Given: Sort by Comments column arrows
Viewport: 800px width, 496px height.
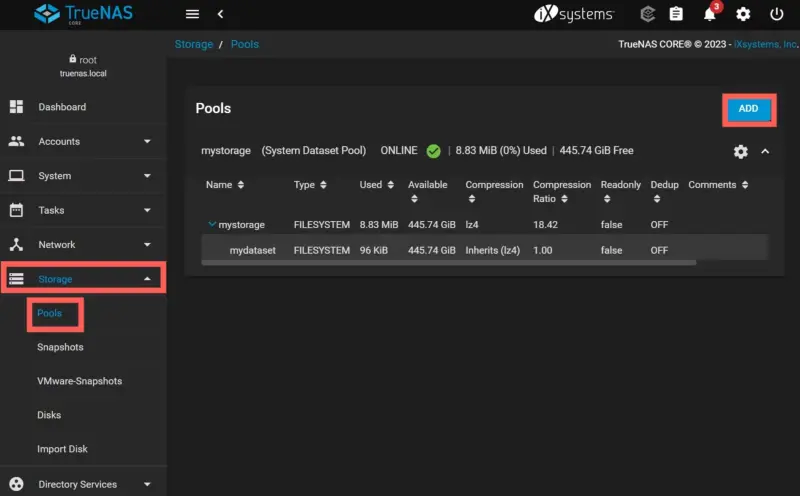Looking at the screenshot, I should pos(745,185).
